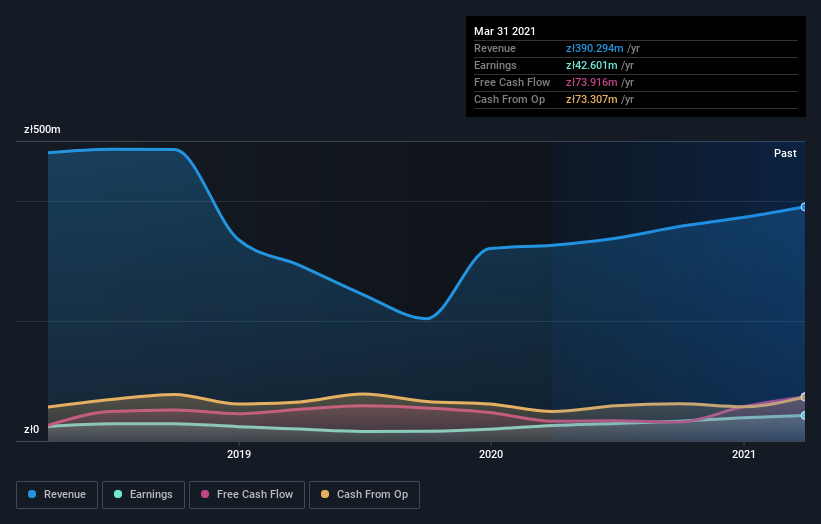Viewport: 821px width, 524px height.
Task: Toggle the Revenue legend button
Action: click(57, 495)
